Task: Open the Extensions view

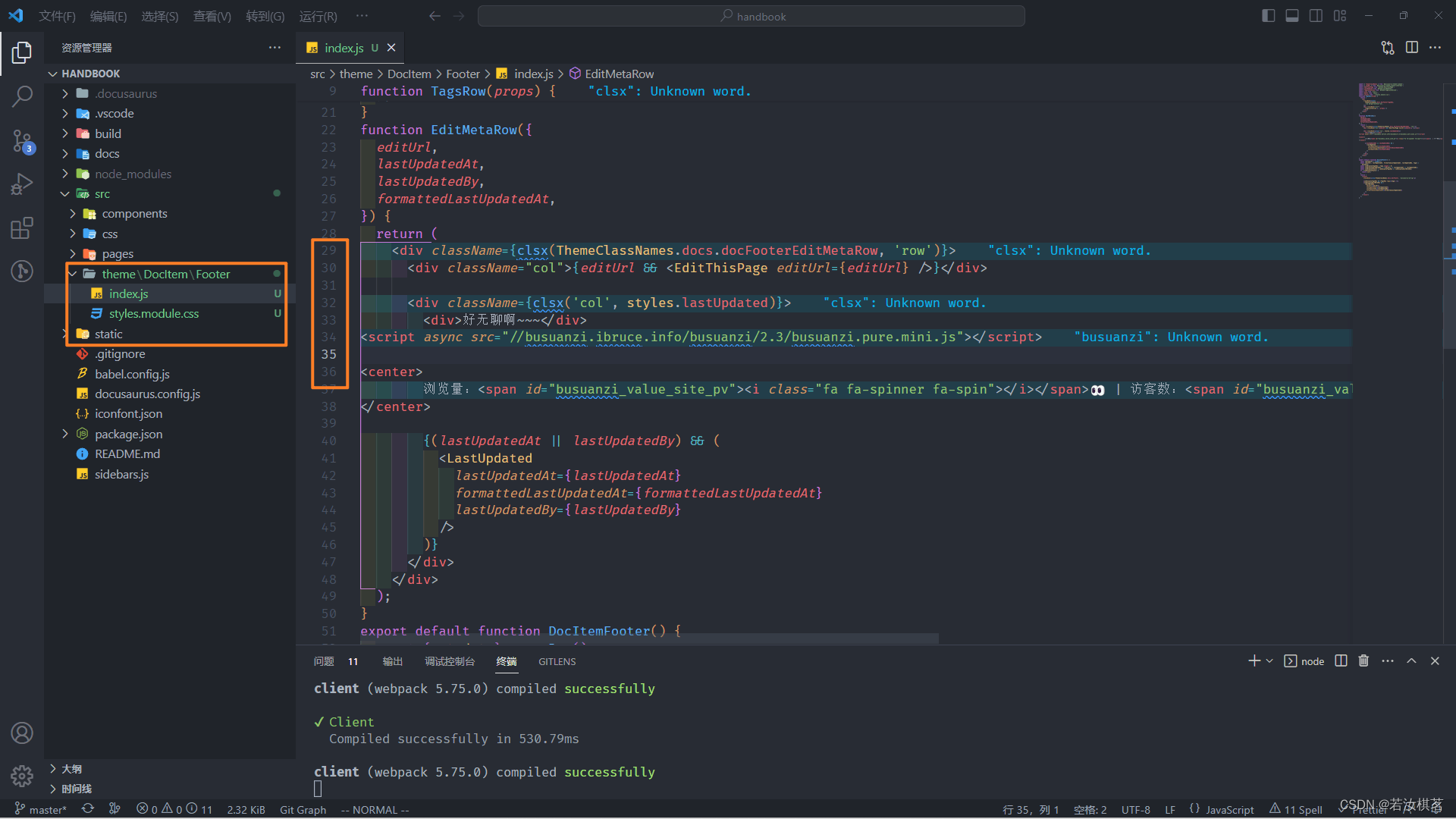Action: 22,227
